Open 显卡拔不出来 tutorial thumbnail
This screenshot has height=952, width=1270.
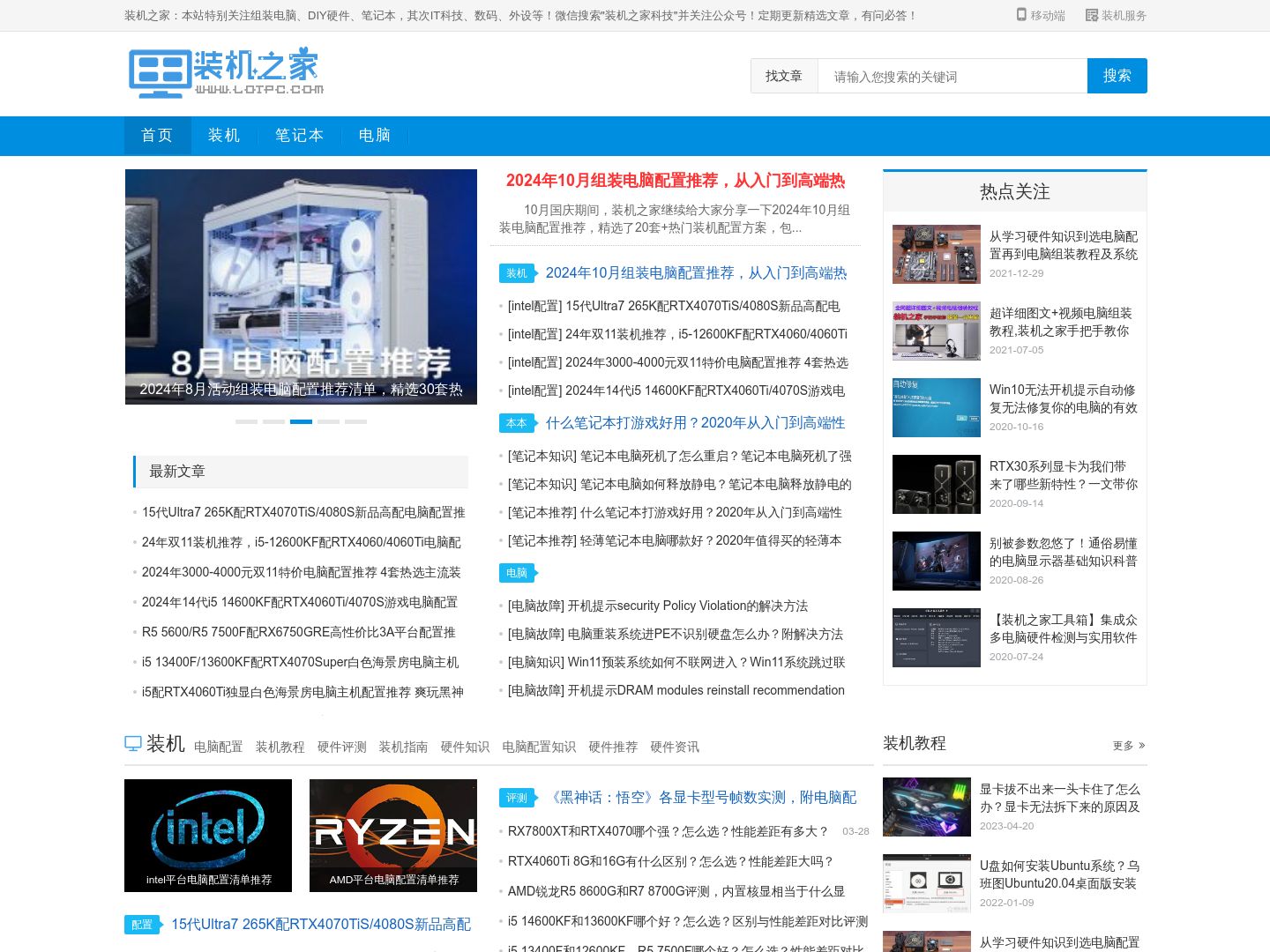(927, 807)
